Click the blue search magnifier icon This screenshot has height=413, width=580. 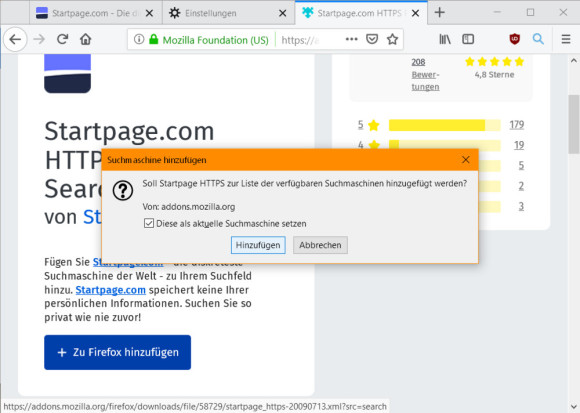pos(538,39)
